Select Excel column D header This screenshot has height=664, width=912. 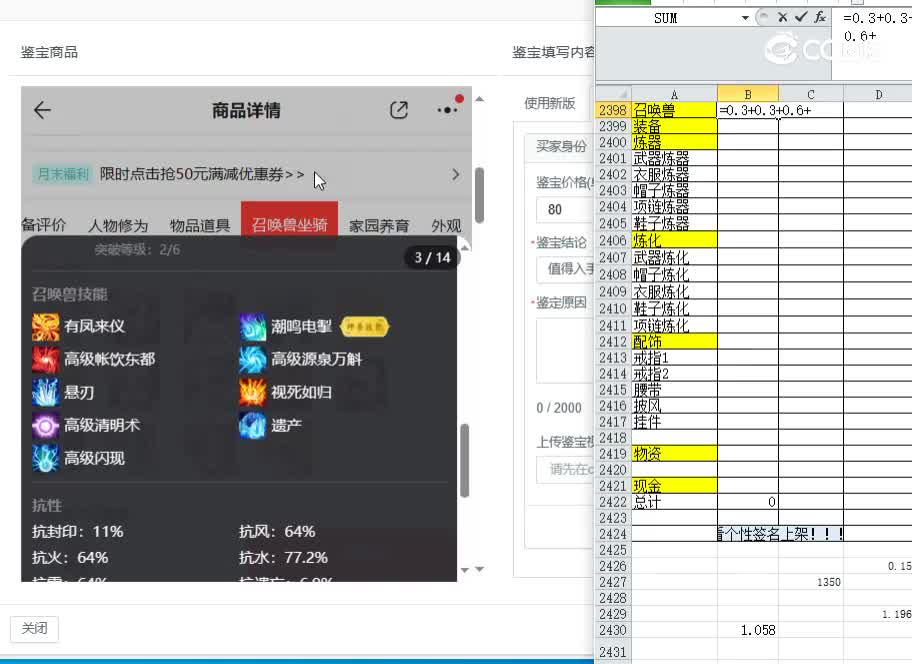tap(878, 94)
